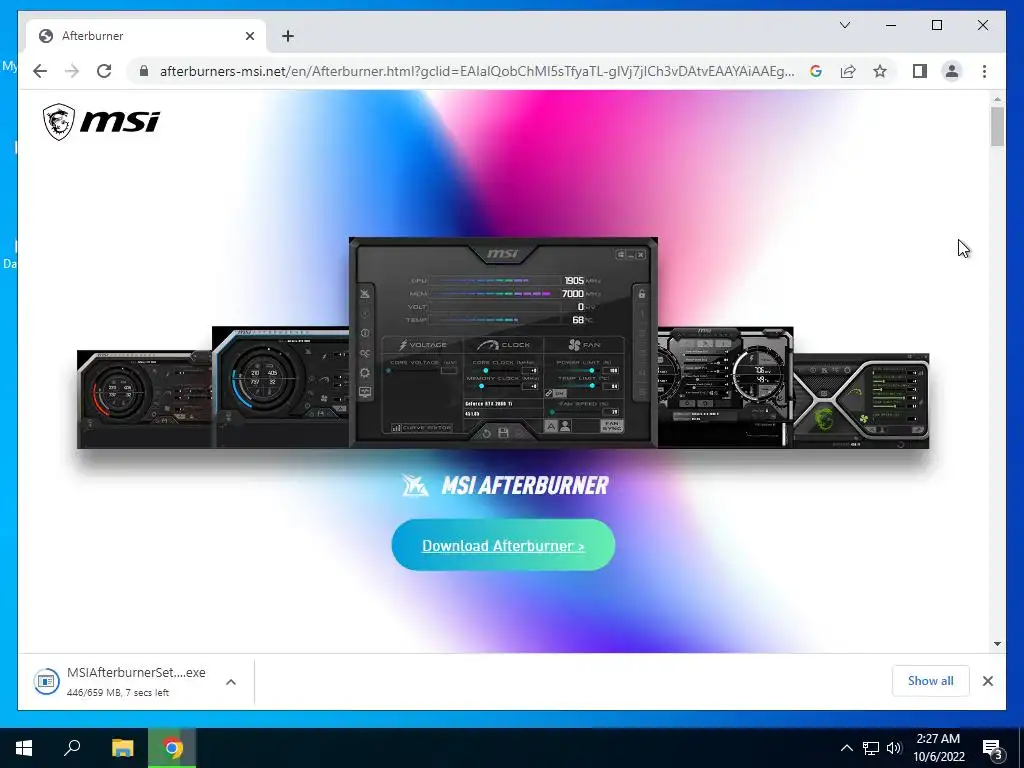Open the taskbar clock showing 2:27 AM
Image resolution: width=1024 pixels, height=768 pixels.
pos(938,748)
